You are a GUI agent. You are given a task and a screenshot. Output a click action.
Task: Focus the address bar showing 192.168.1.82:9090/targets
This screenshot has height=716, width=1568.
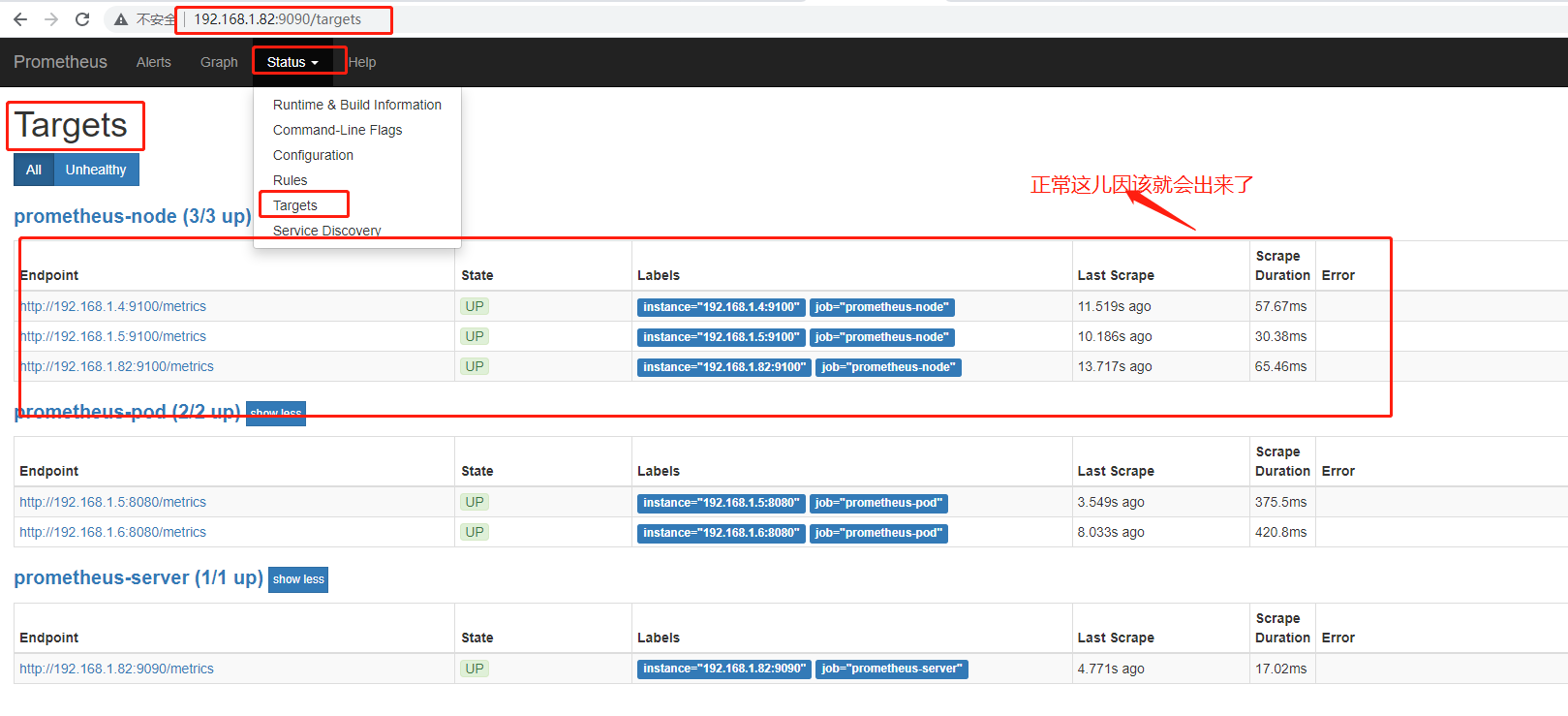point(277,19)
